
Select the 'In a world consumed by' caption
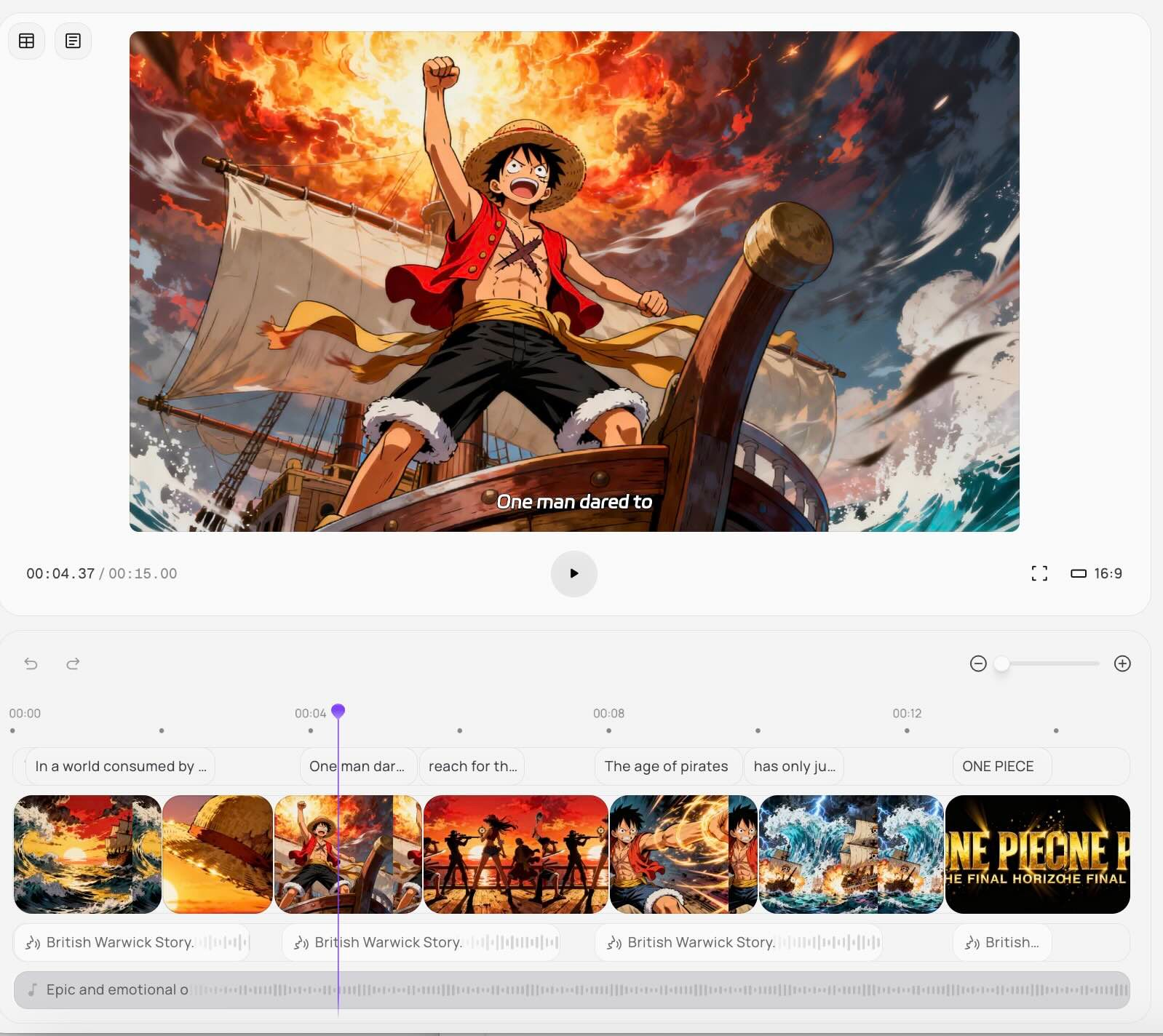(120, 766)
